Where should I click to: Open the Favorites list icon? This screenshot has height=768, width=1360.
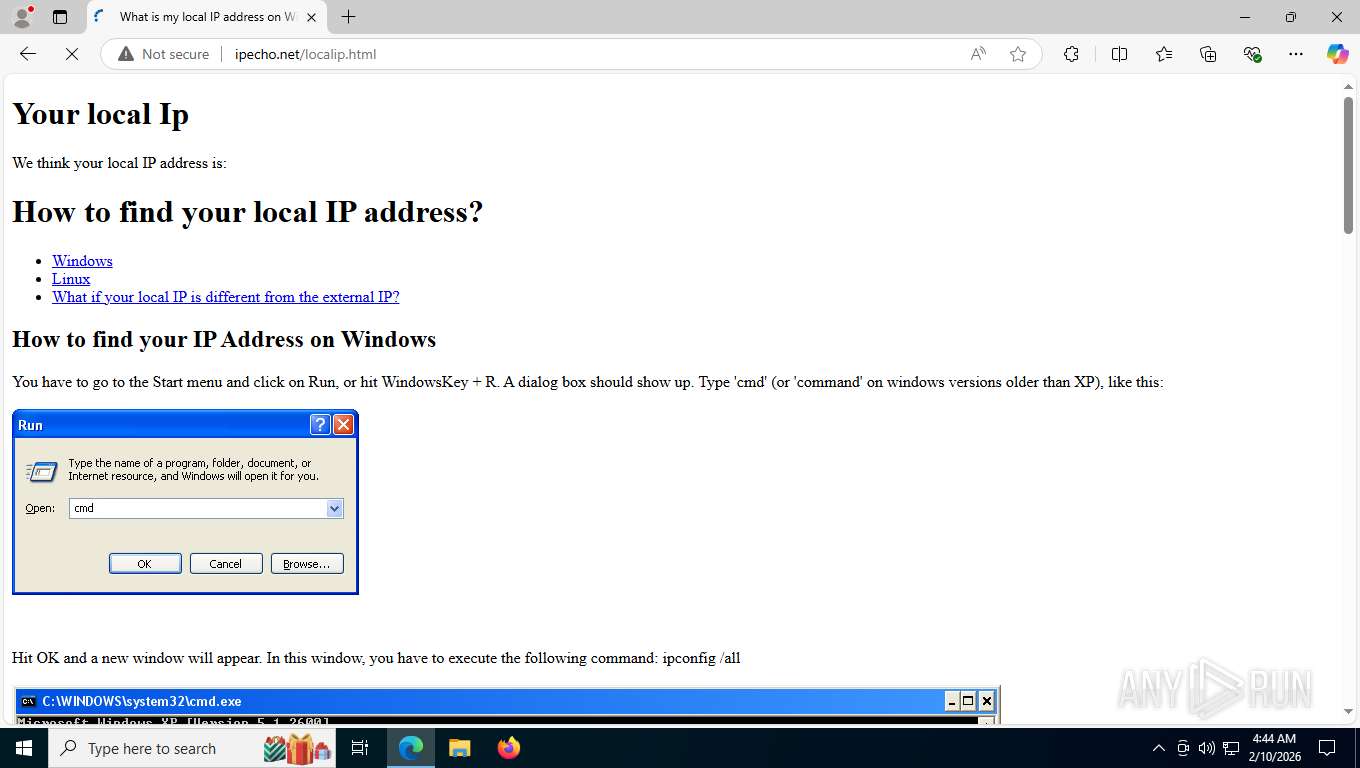[x=1164, y=54]
